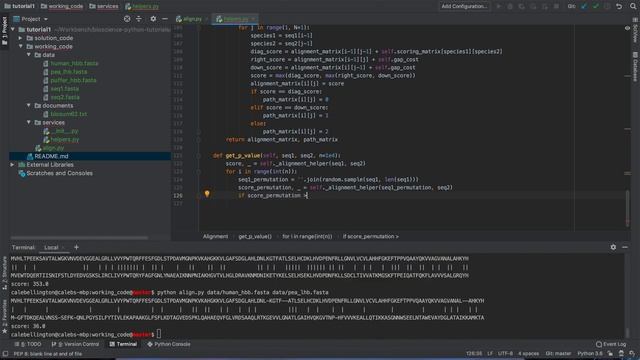
Task: Select seq2.fasta file
Action: point(65,97)
